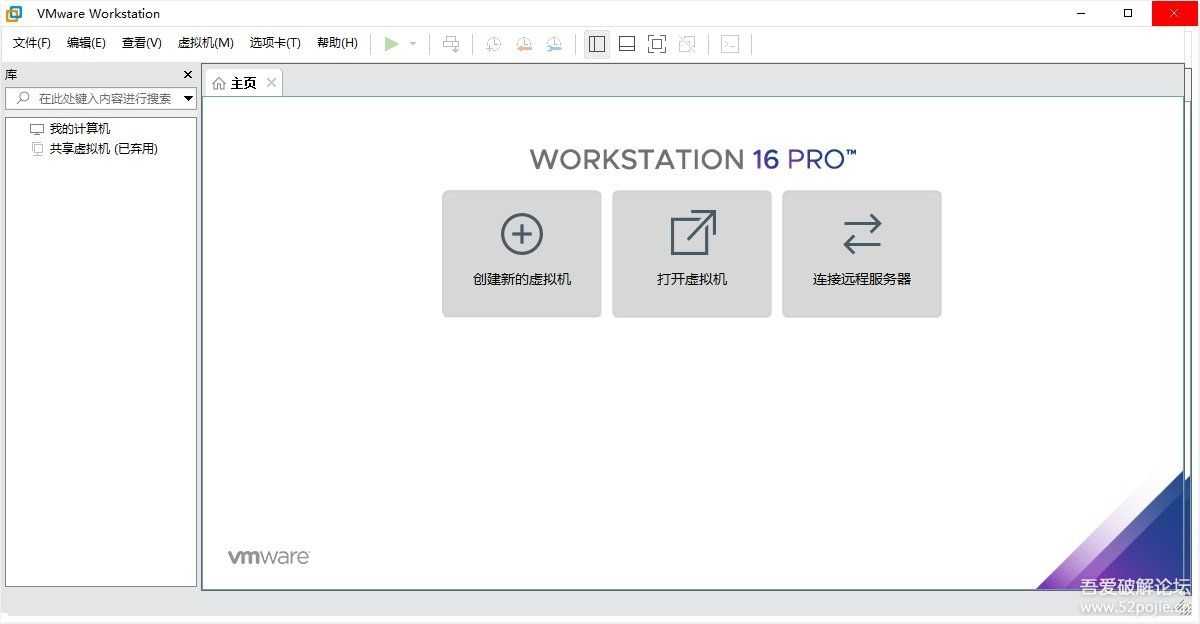This screenshot has height=624, width=1200.
Task: Click the Send Ctrl+Alt+Del toolbar icon
Action: 451,44
